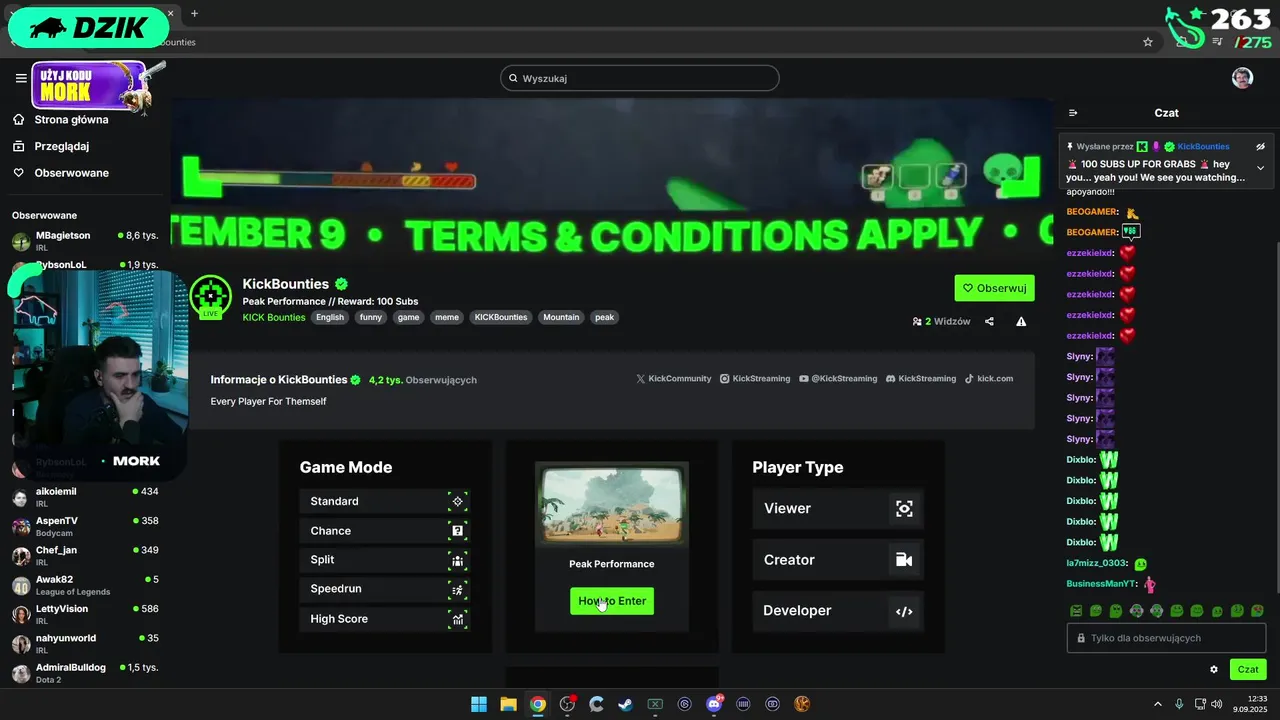Focus the Wyszukaj search field
The width and height of the screenshot is (1280, 720).
(x=640, y=78)
